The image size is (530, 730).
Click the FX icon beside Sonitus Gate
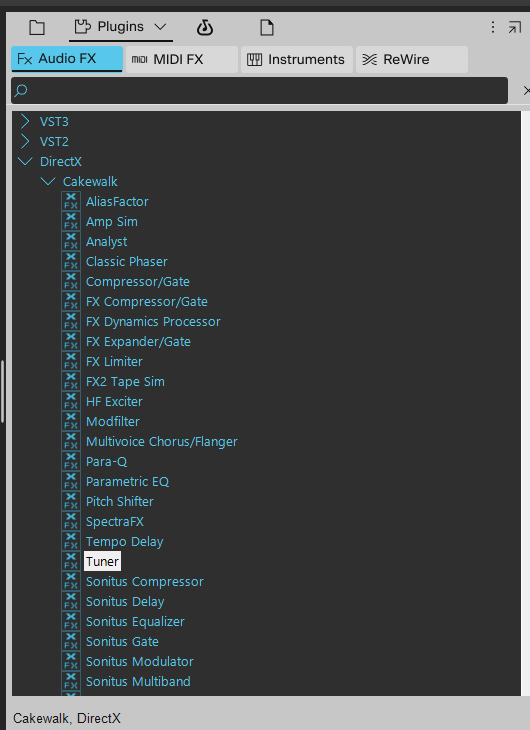[x=71, y=642]
